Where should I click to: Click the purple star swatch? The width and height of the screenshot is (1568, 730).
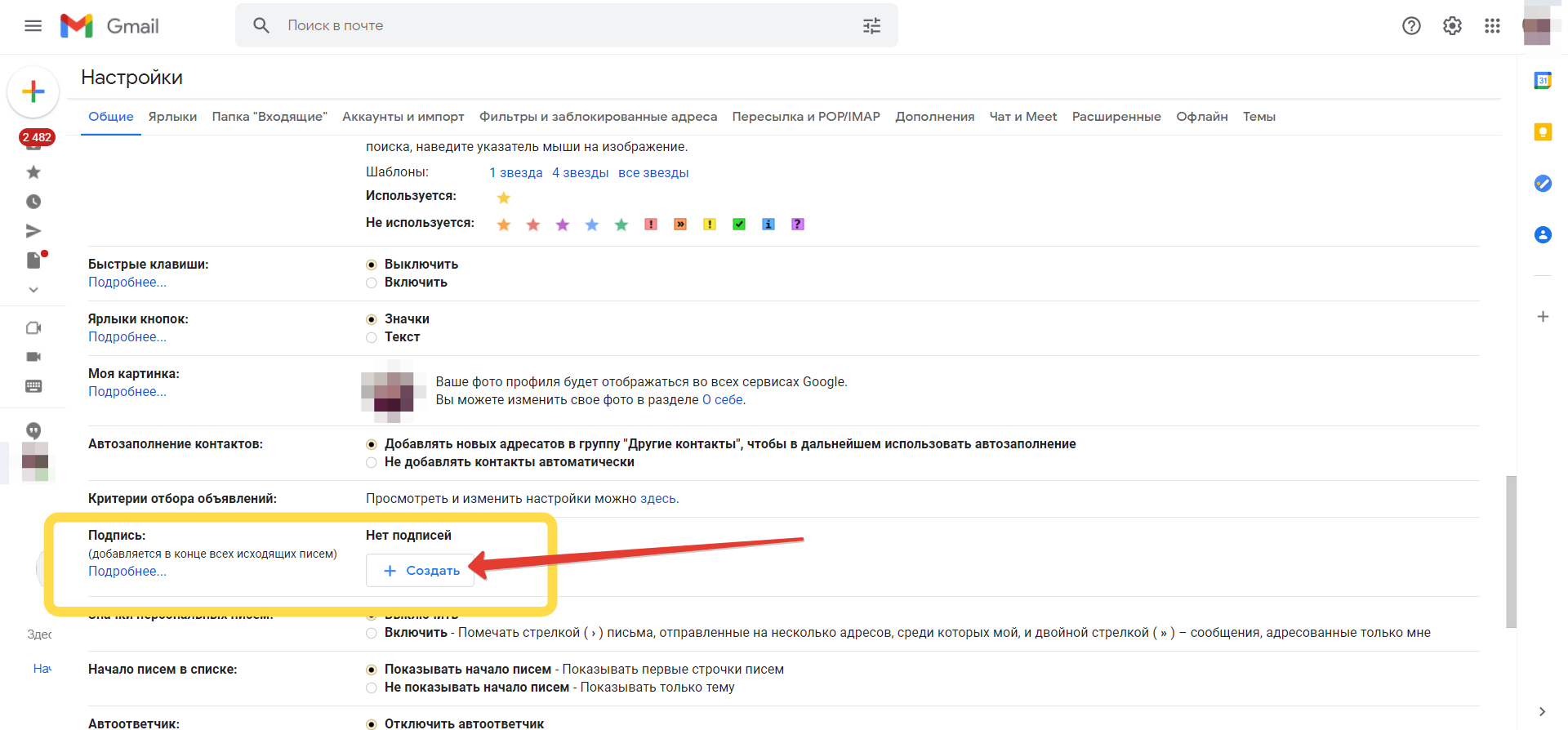coord(563,225)
